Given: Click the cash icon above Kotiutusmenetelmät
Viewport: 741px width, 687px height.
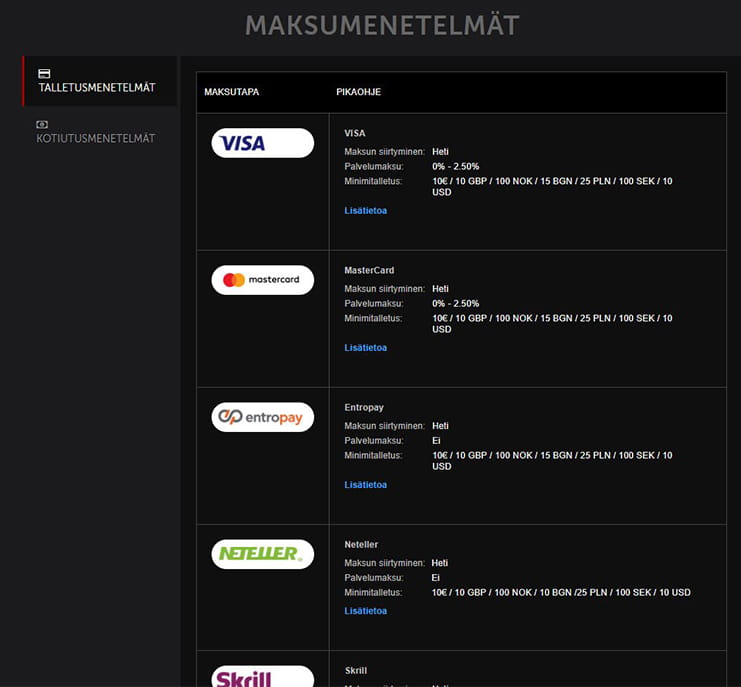Looking at the screenshot, I should point(42,124).
